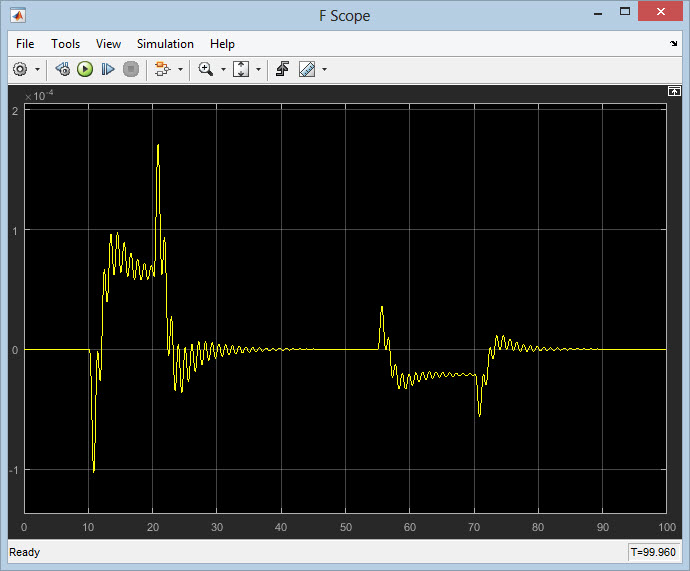Maximize the axes with top-right plot icon
This screenshot has width=690, height=571.
click(x=674, y=91)
